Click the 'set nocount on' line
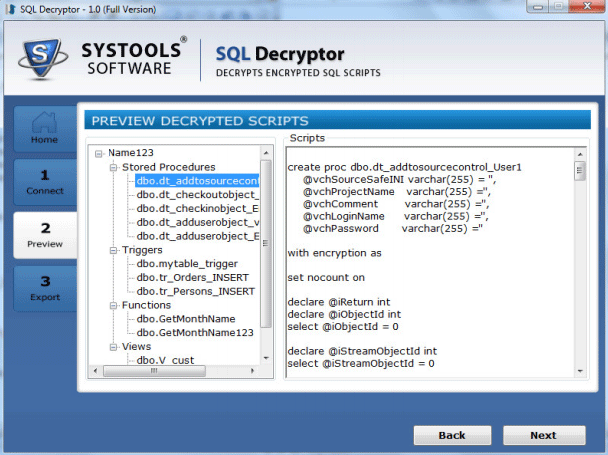This screenshot has width=608, height=455. coord(326,278)
